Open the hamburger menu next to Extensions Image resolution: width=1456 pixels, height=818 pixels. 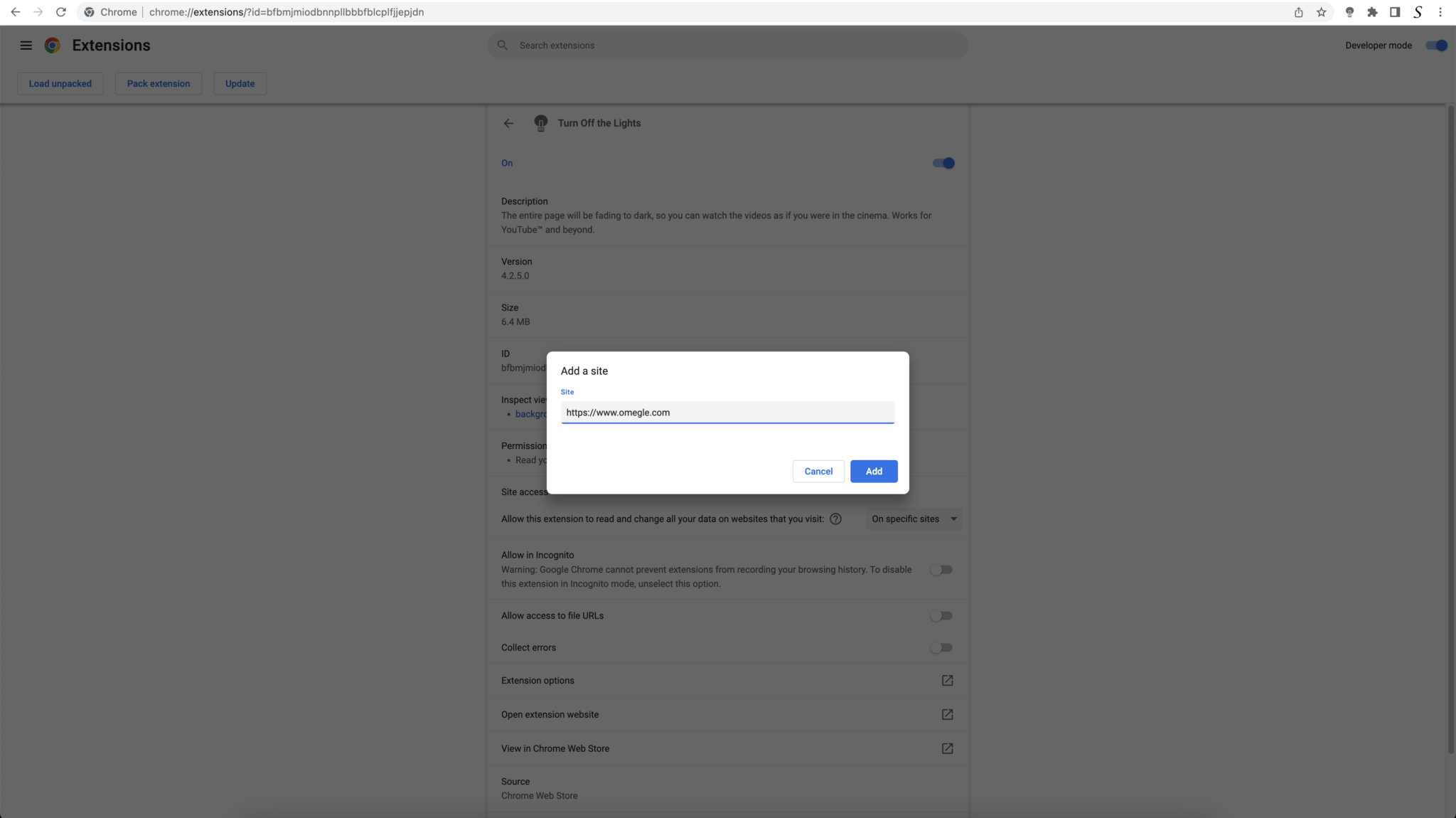pos(26,45)
